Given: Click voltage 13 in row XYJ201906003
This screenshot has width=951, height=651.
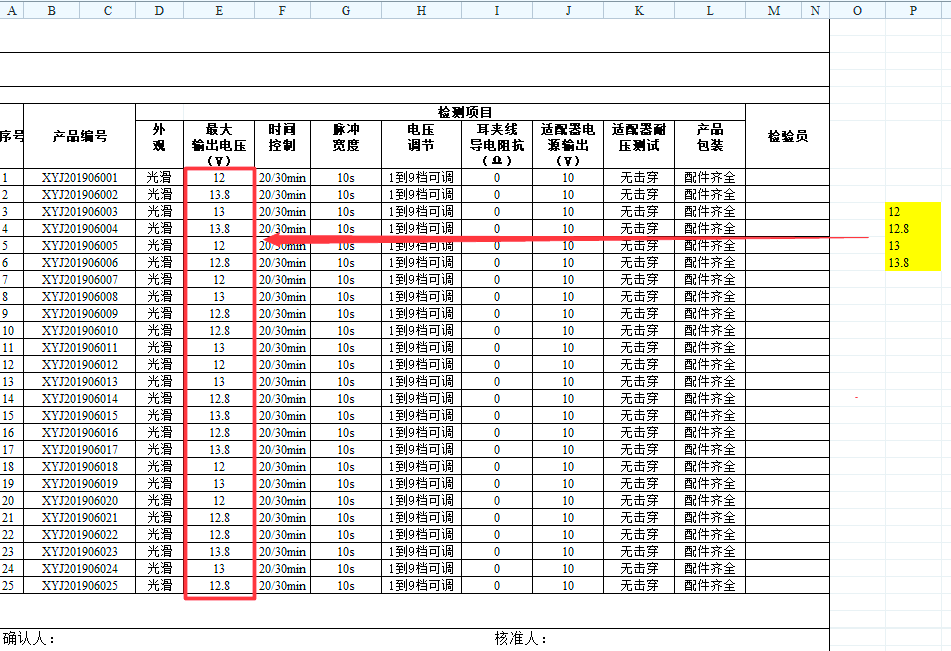Looking at the screenshot, I should click(x=219, y=212).
